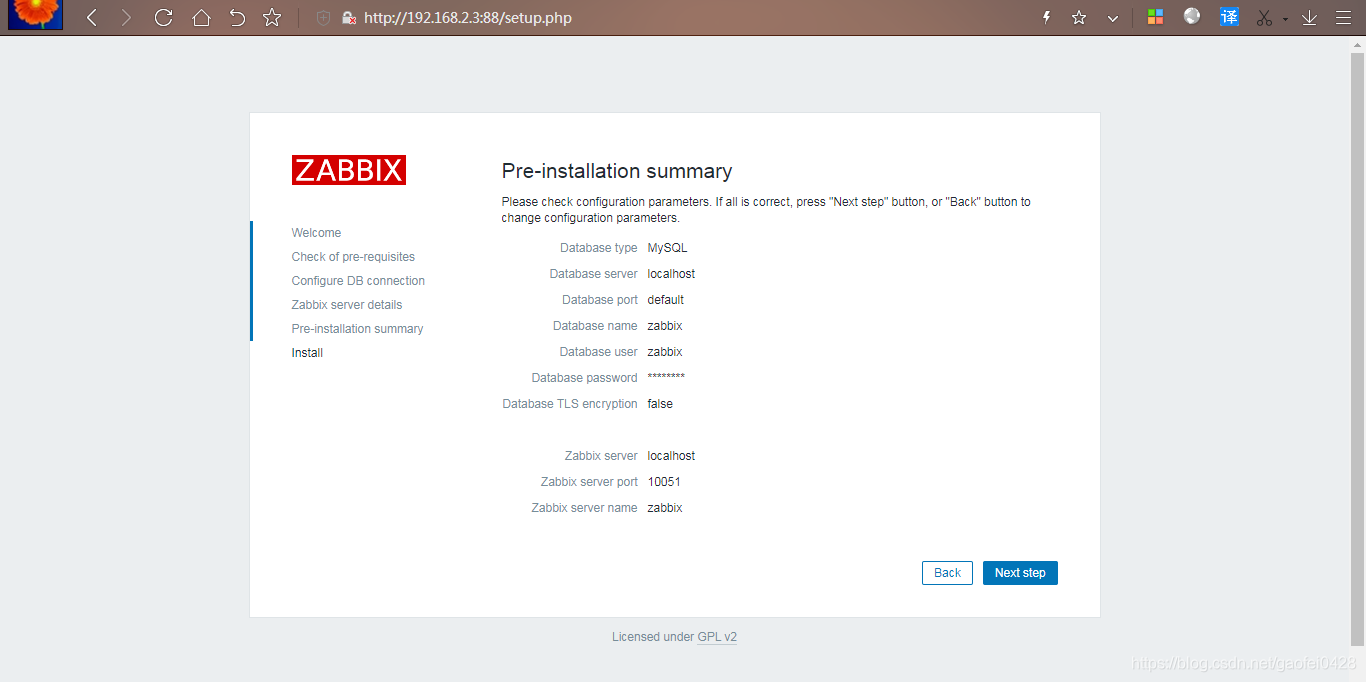Click the Zabbix server name zabbix value
This screenshot has width=1366, height=682.
click(665, 508)
